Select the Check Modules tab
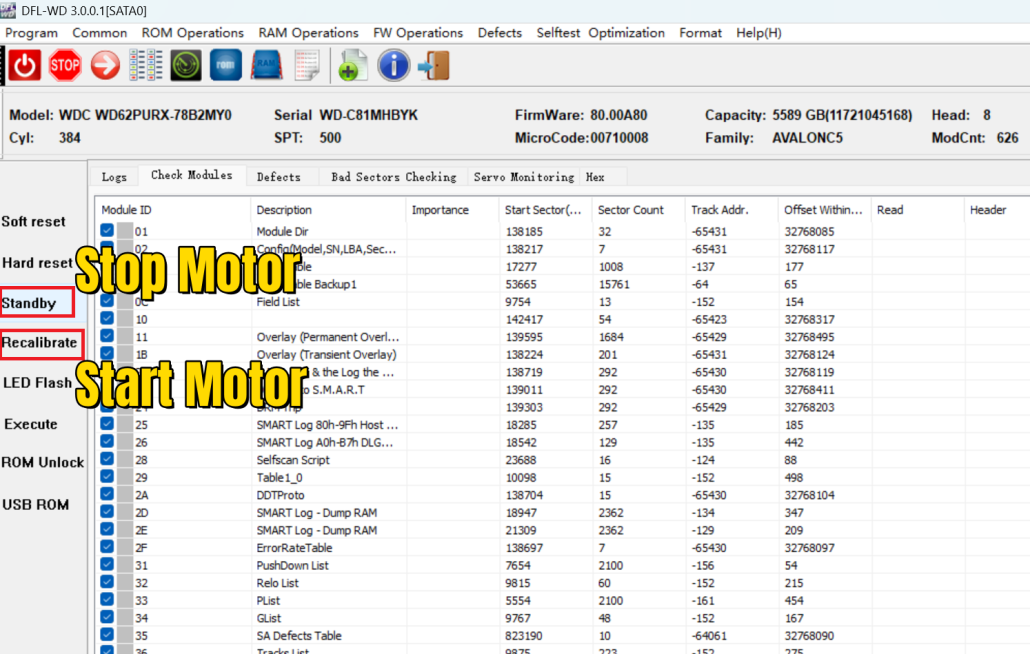This screenshot has width=1030, height=654. tap(192, 175)
